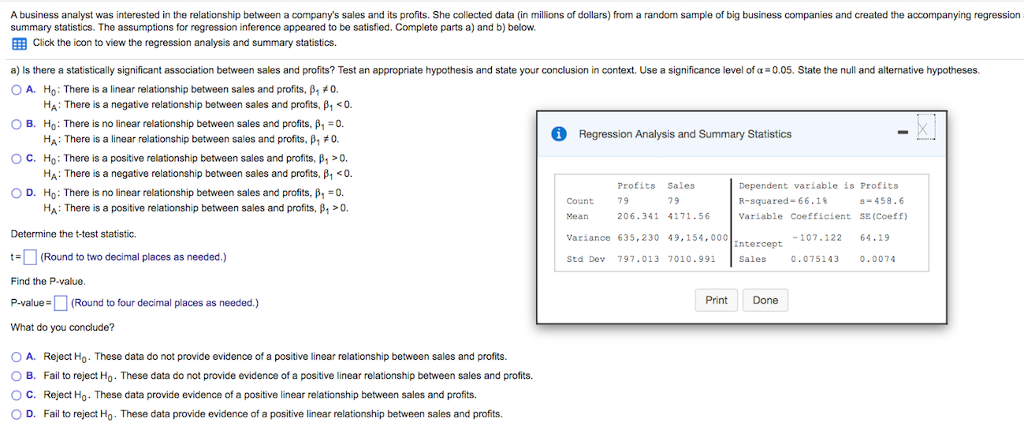Pick hypothesis option D with positive alternative

point(17,193)
